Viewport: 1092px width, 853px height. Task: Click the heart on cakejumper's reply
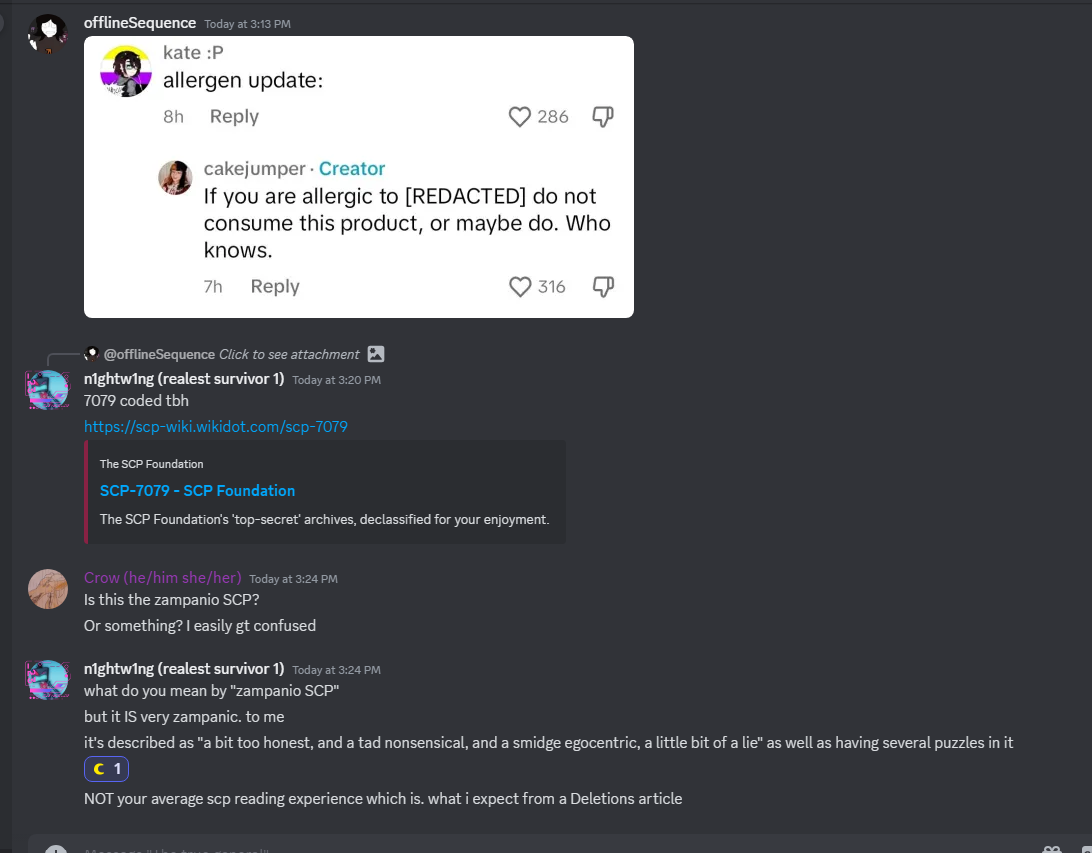[x=520, y=287]
